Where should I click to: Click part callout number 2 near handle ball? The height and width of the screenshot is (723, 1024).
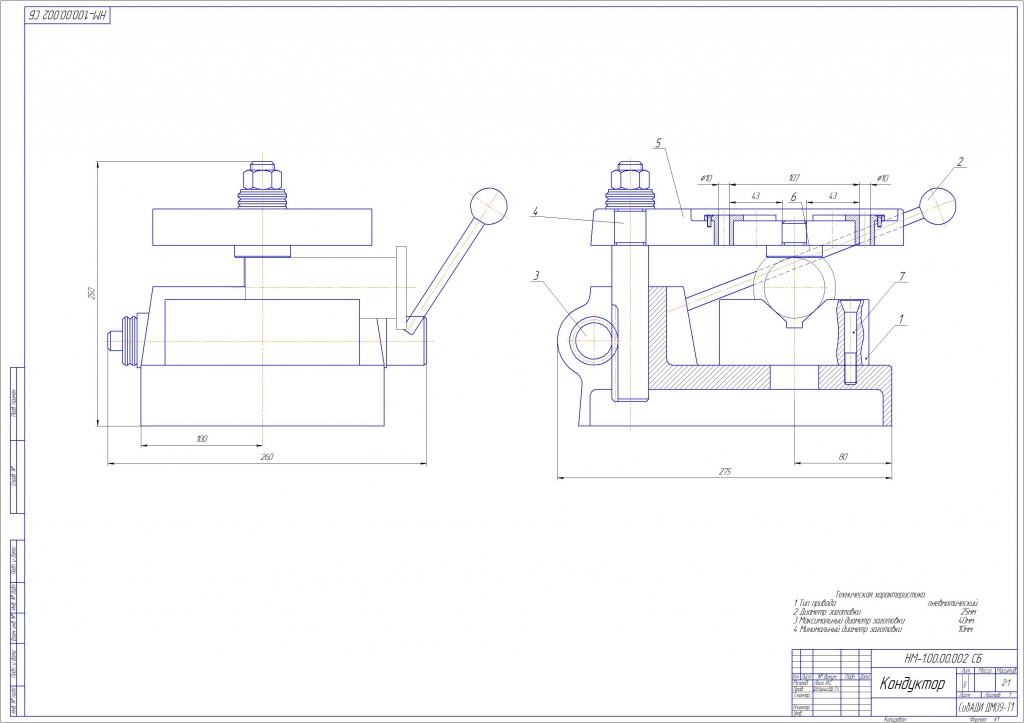tap(960, 161)
